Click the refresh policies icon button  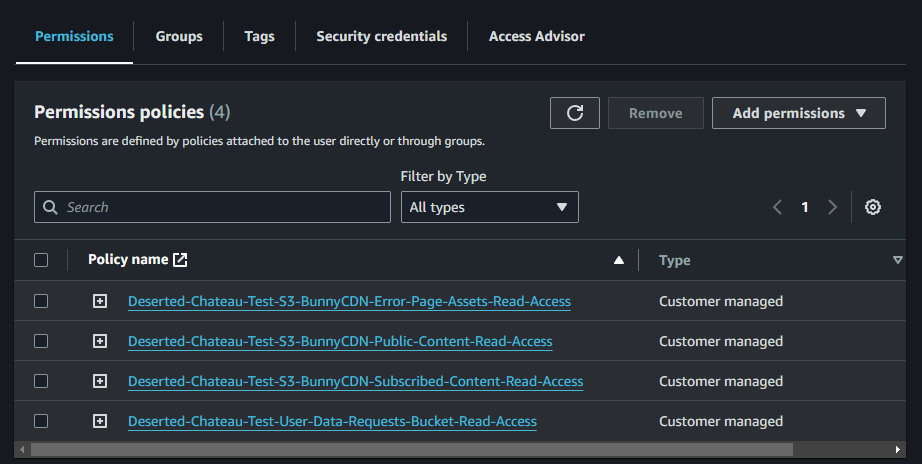[x=575, y=113]
